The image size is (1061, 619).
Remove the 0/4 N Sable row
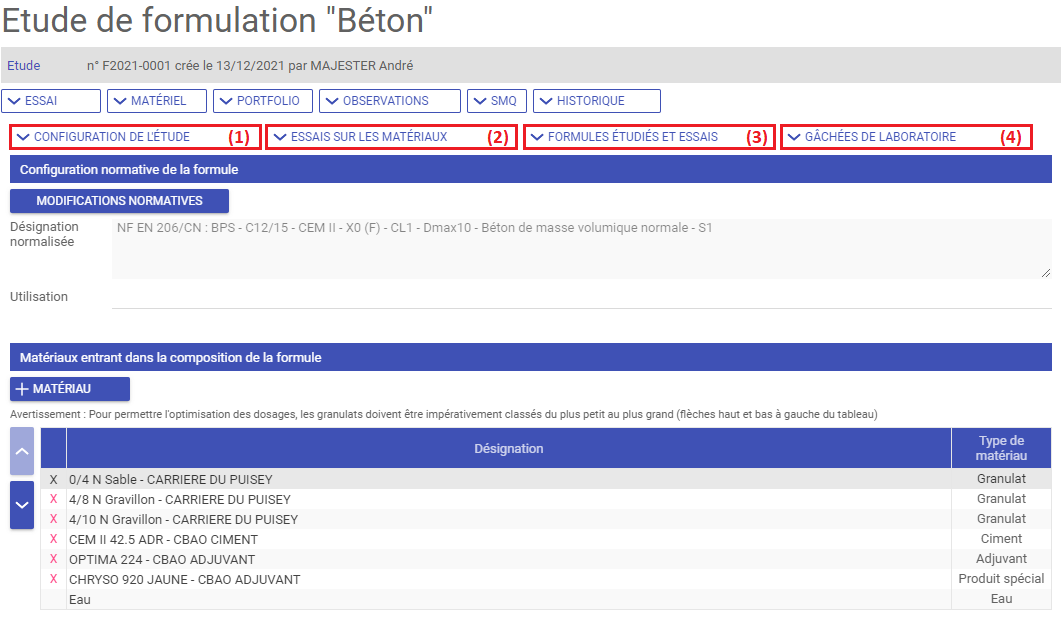pos(53,479)
